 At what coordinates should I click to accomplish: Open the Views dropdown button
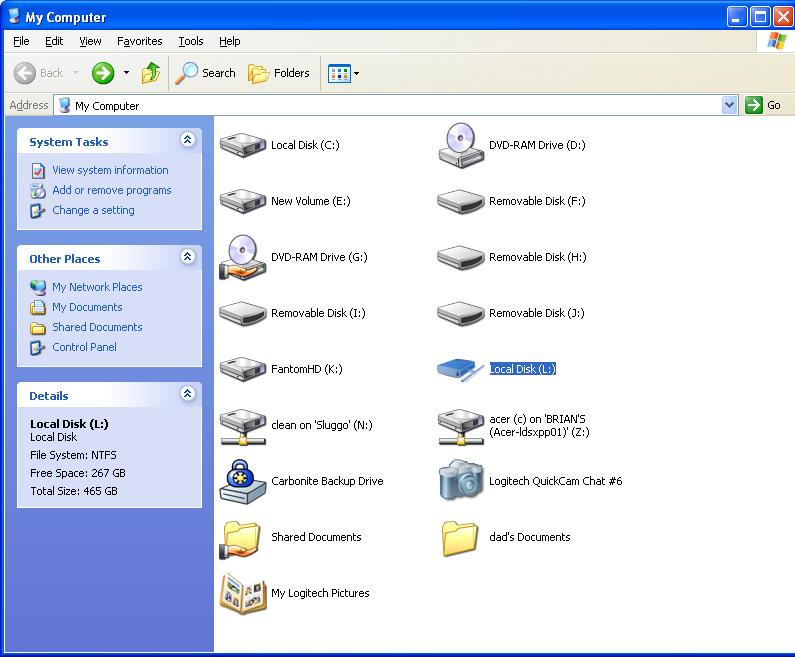coord(343,73)
